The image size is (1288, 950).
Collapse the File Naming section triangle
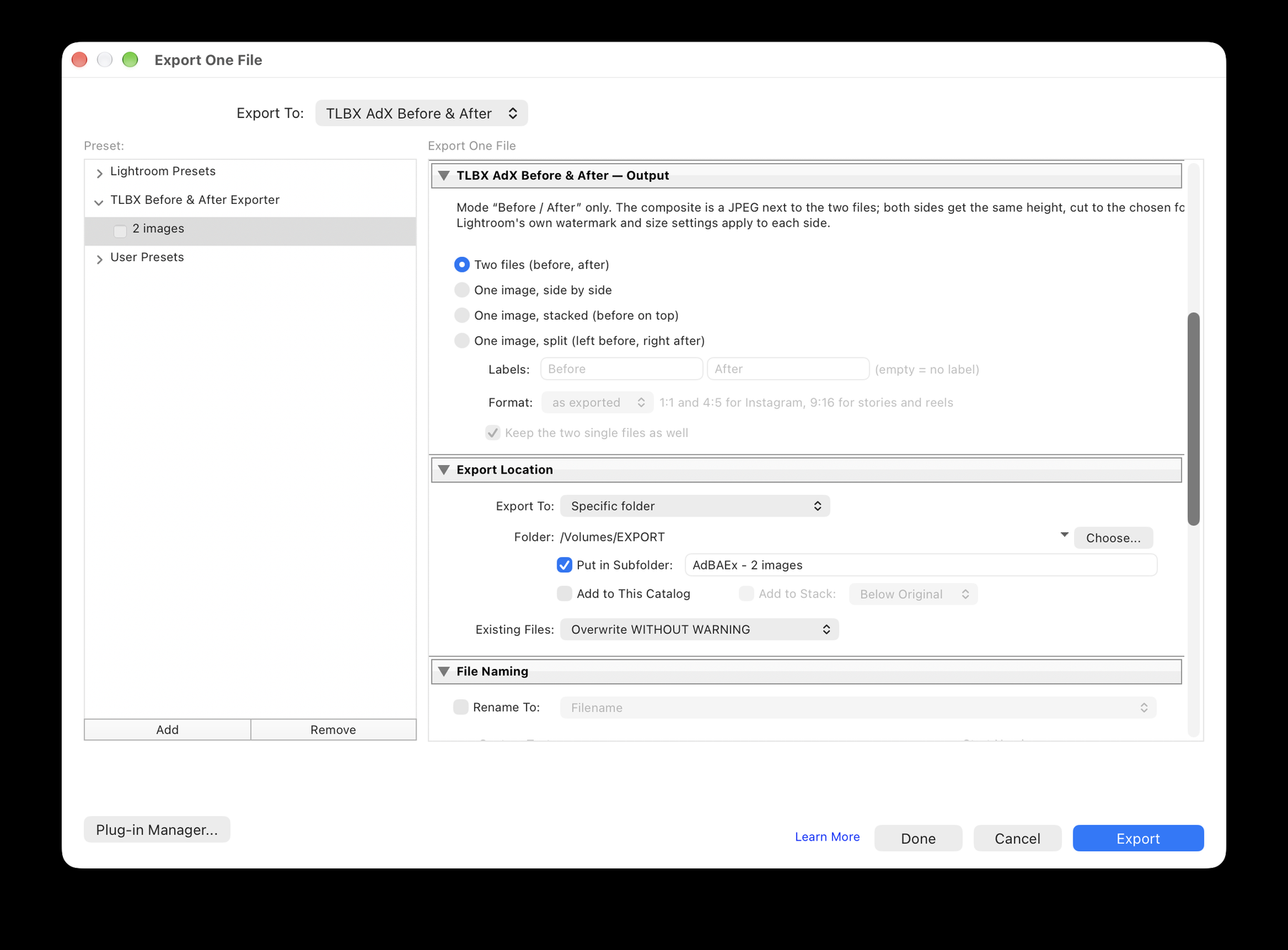[x=444, y=671]
